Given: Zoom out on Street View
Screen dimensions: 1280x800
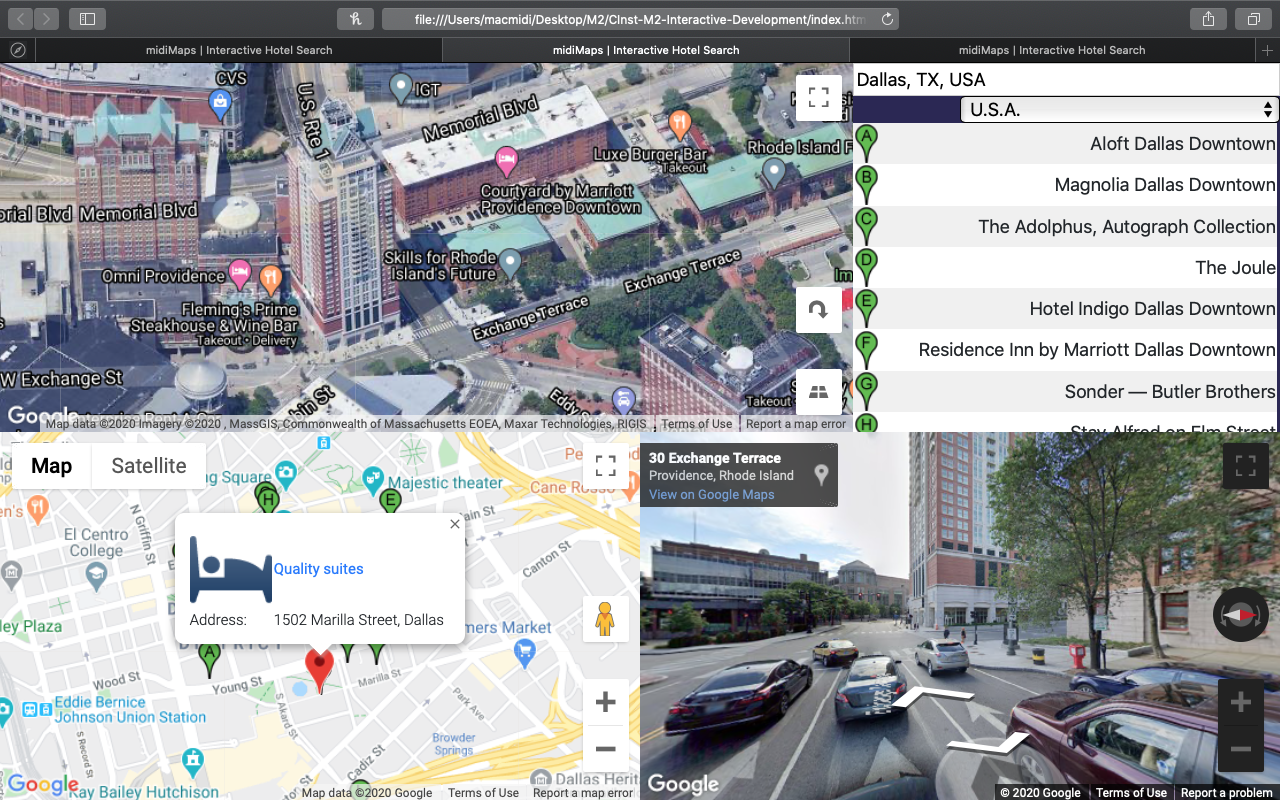Looking at the screenshot, I should click(1240, 748).
